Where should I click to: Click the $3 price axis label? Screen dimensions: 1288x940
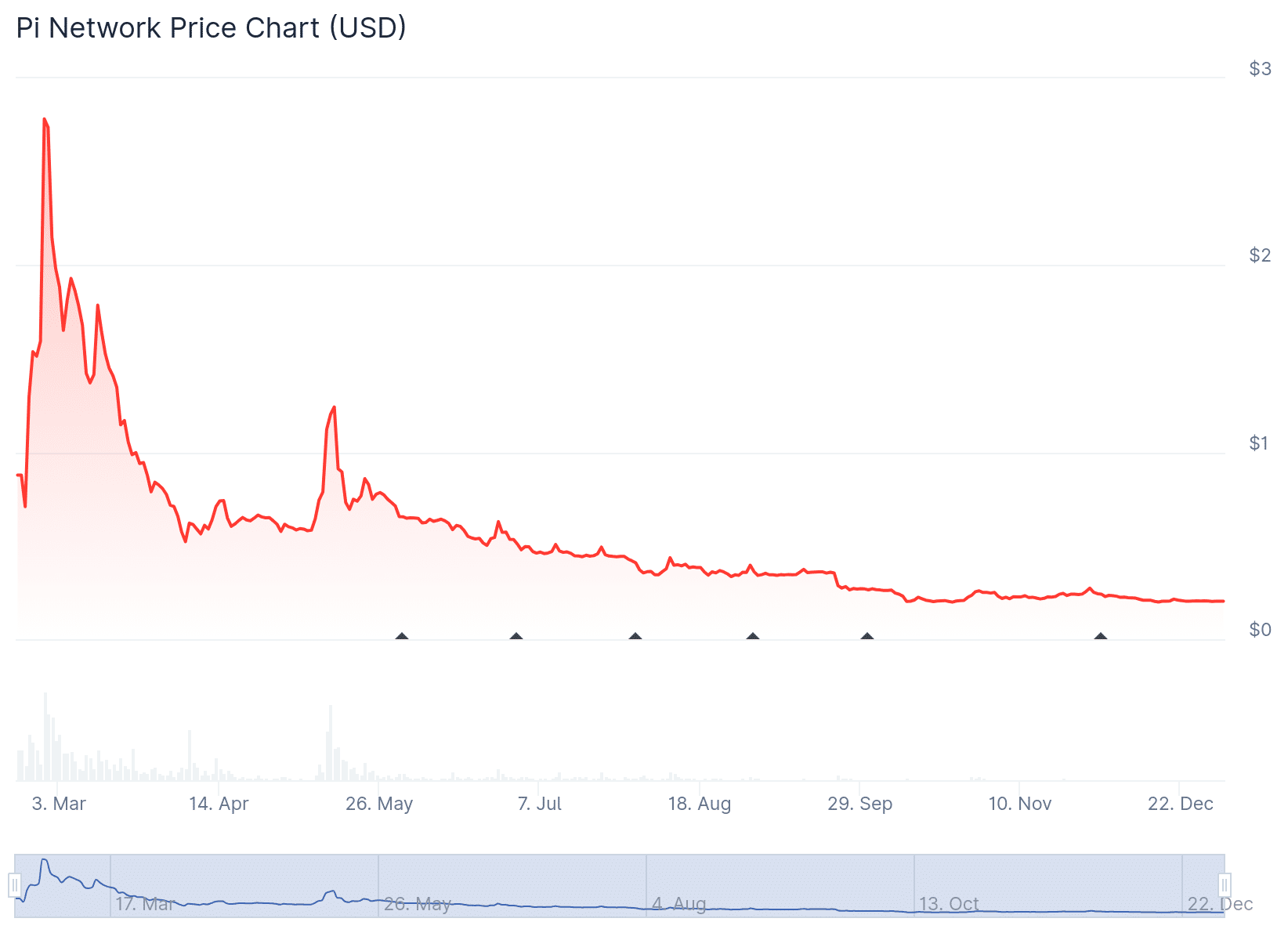pyautogui.click(x=1260, y=69)
